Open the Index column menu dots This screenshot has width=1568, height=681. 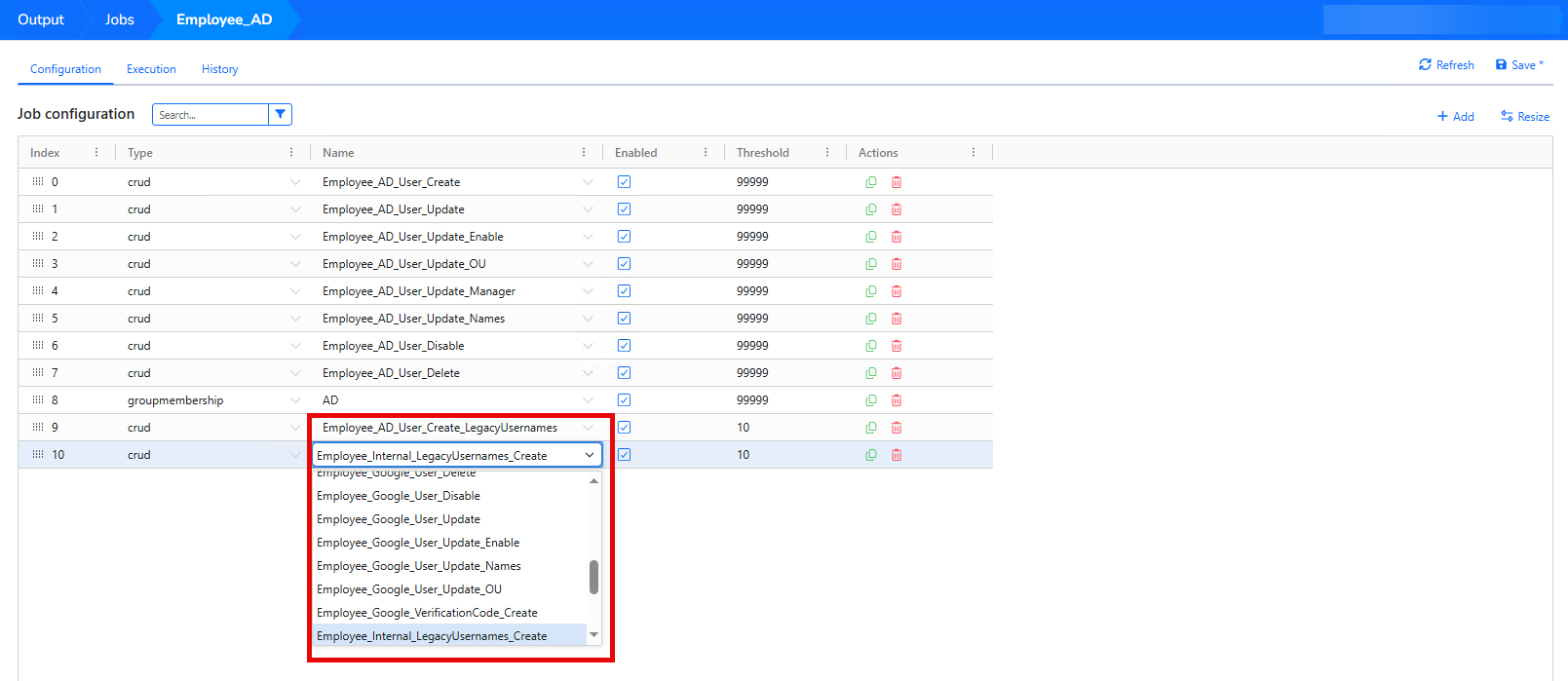click(96, 152)
